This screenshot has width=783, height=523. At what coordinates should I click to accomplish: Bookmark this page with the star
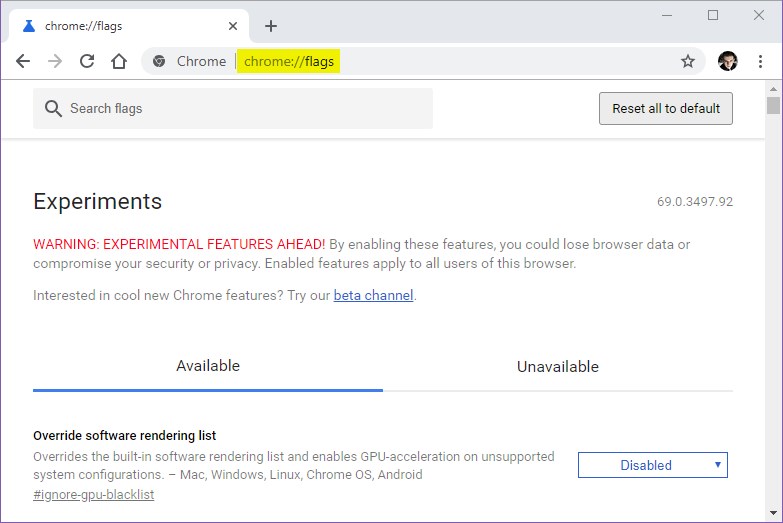(x=688, y=61)
